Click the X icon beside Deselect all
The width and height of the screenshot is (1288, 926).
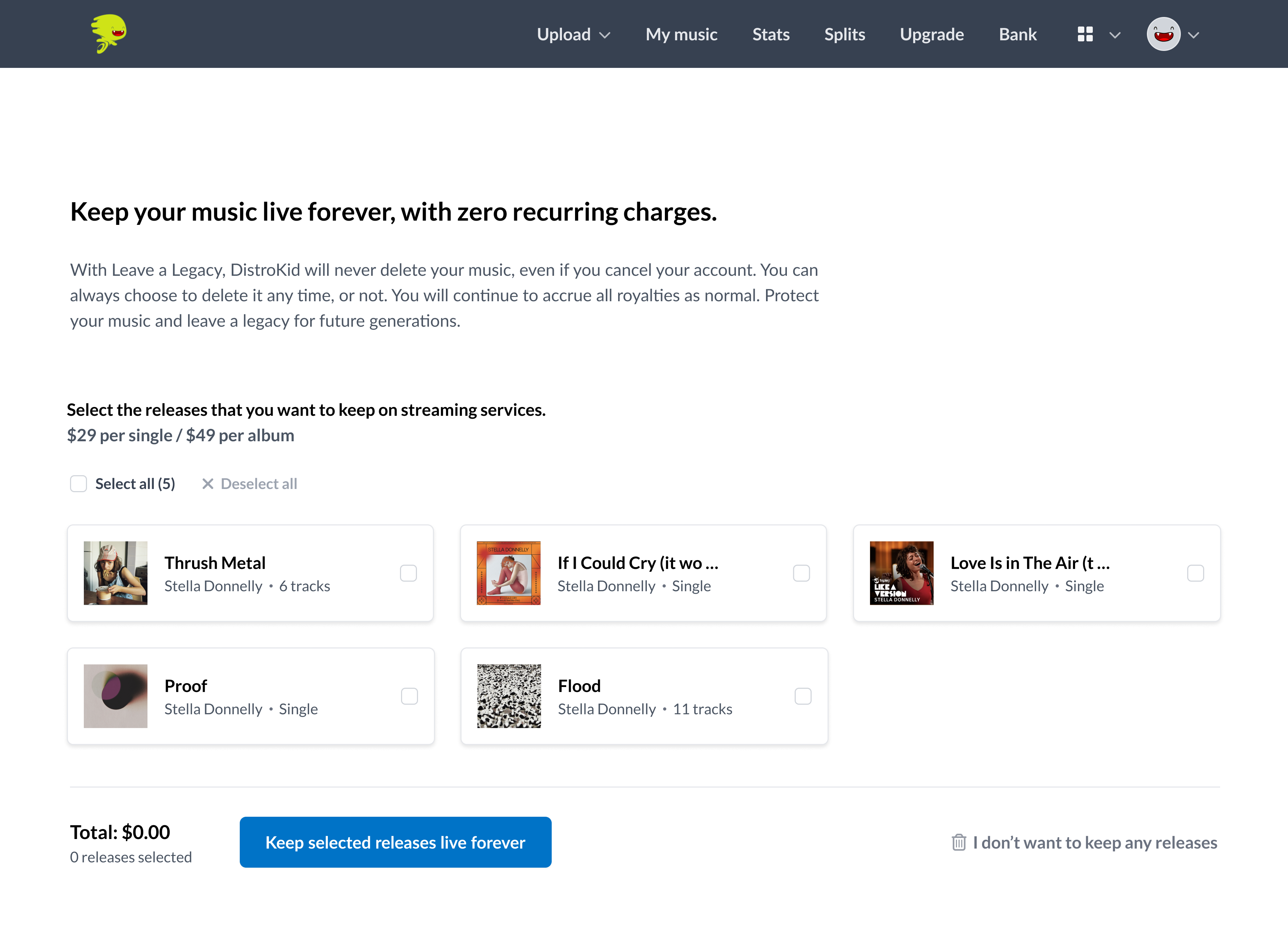tap(208, 484)
